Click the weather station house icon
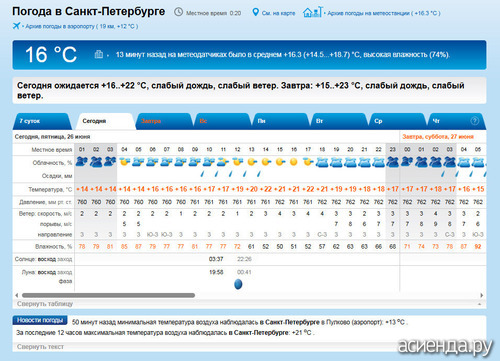500x361 pixels. 312,12
